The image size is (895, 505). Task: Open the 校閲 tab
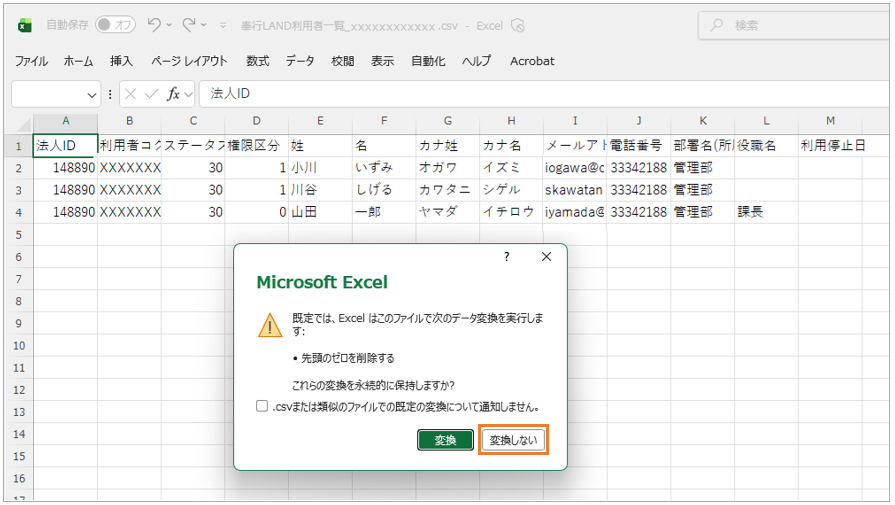click(x=342, y=61)
